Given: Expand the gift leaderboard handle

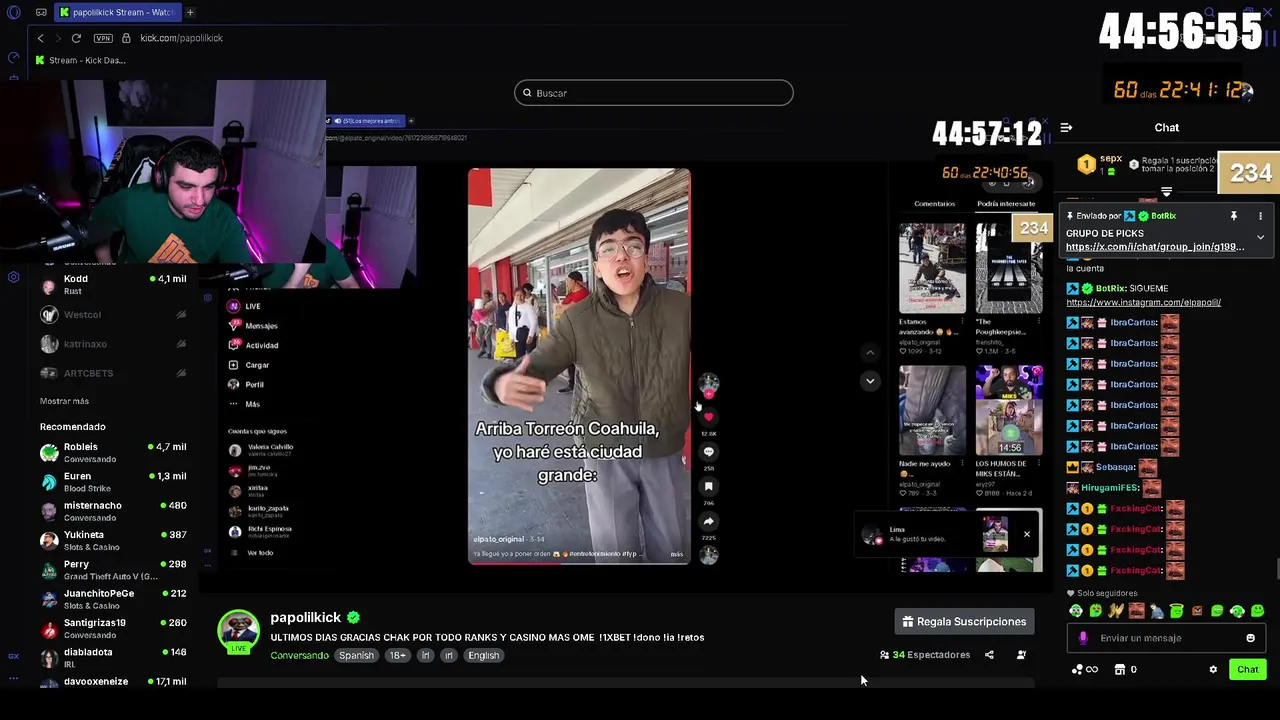Looking at the screenshot, I should tap(1166, 192).
